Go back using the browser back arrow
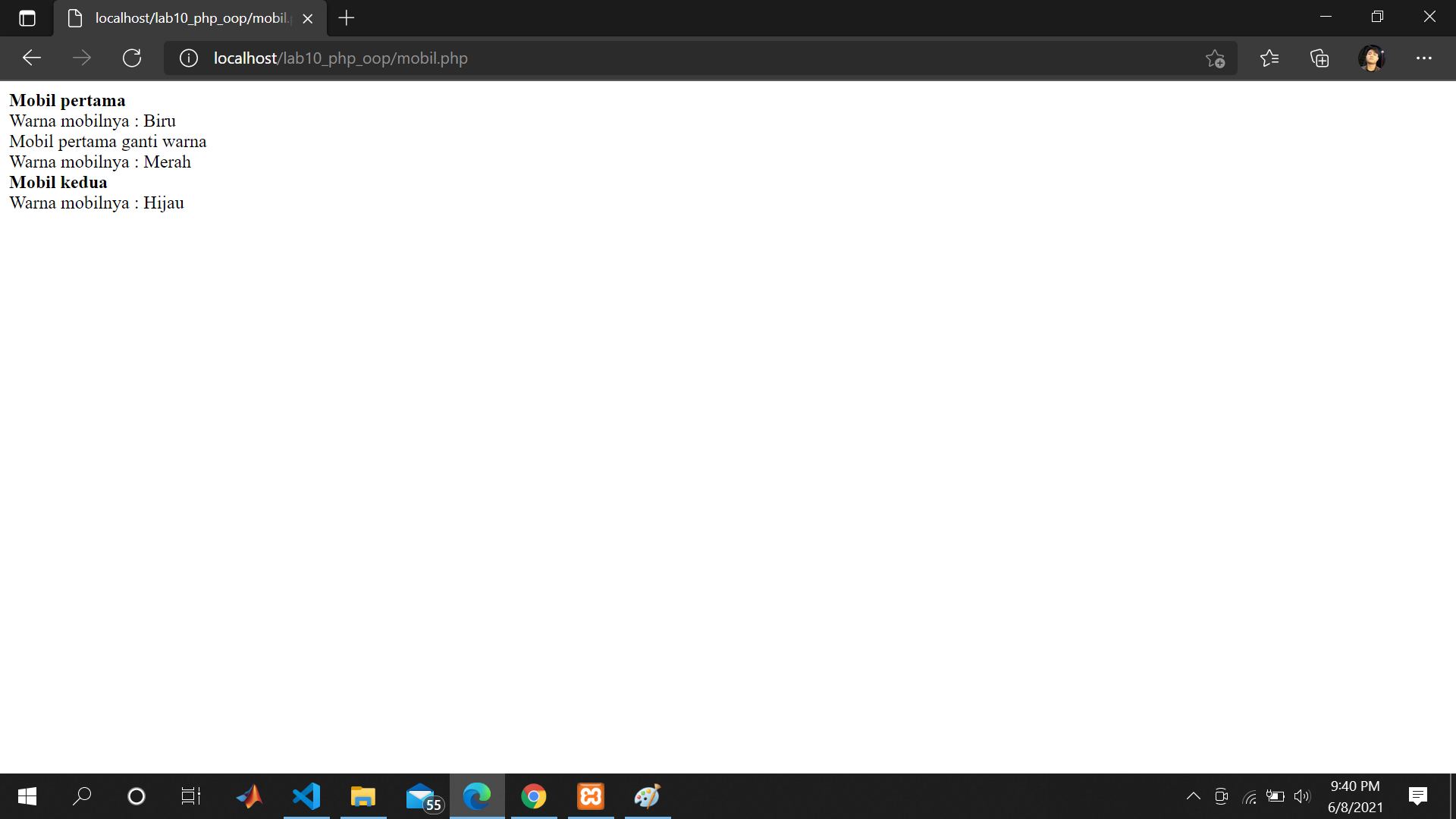The image size is (1456, 819). (31, 58)
